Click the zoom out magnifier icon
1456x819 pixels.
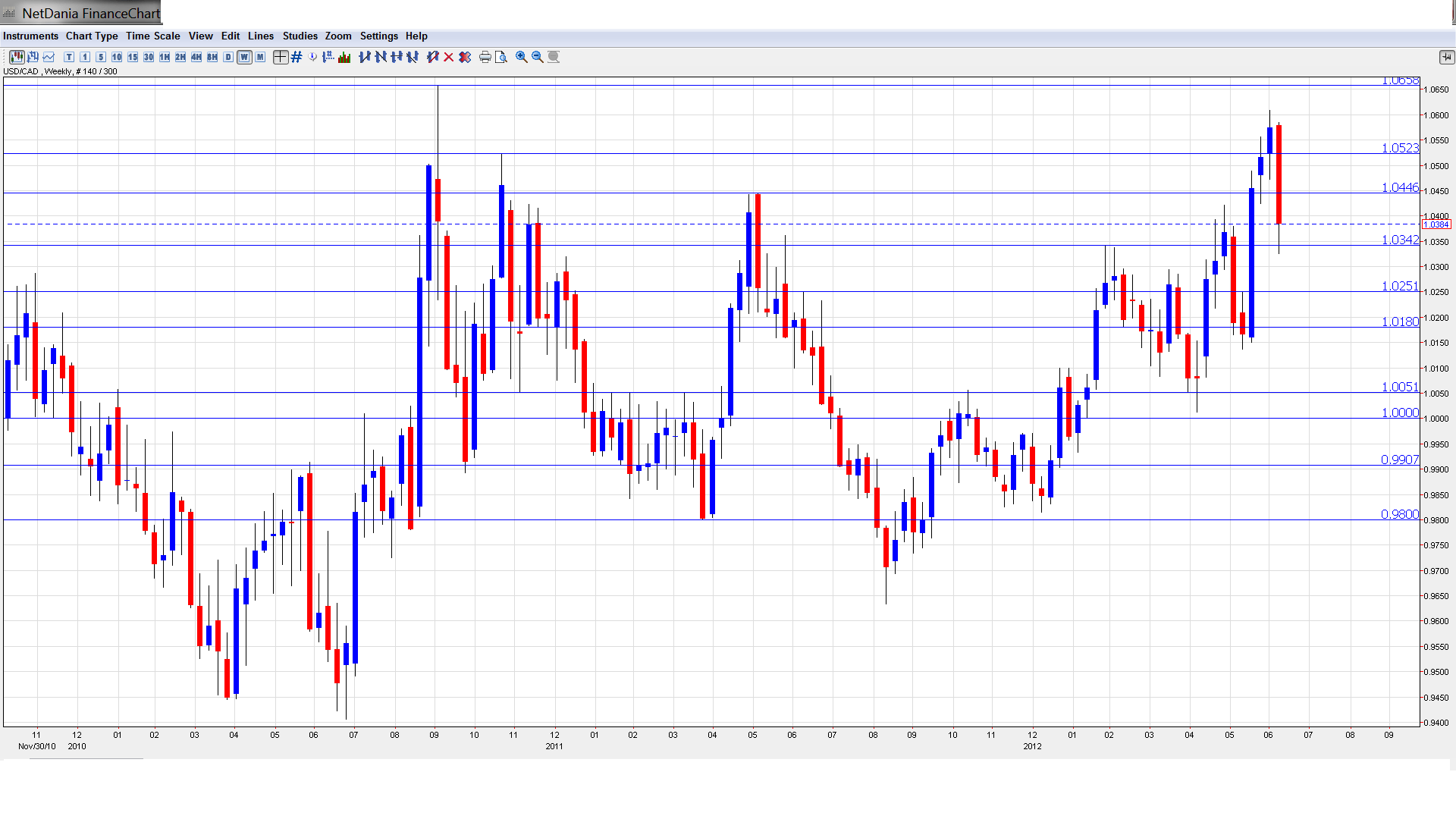538,57
